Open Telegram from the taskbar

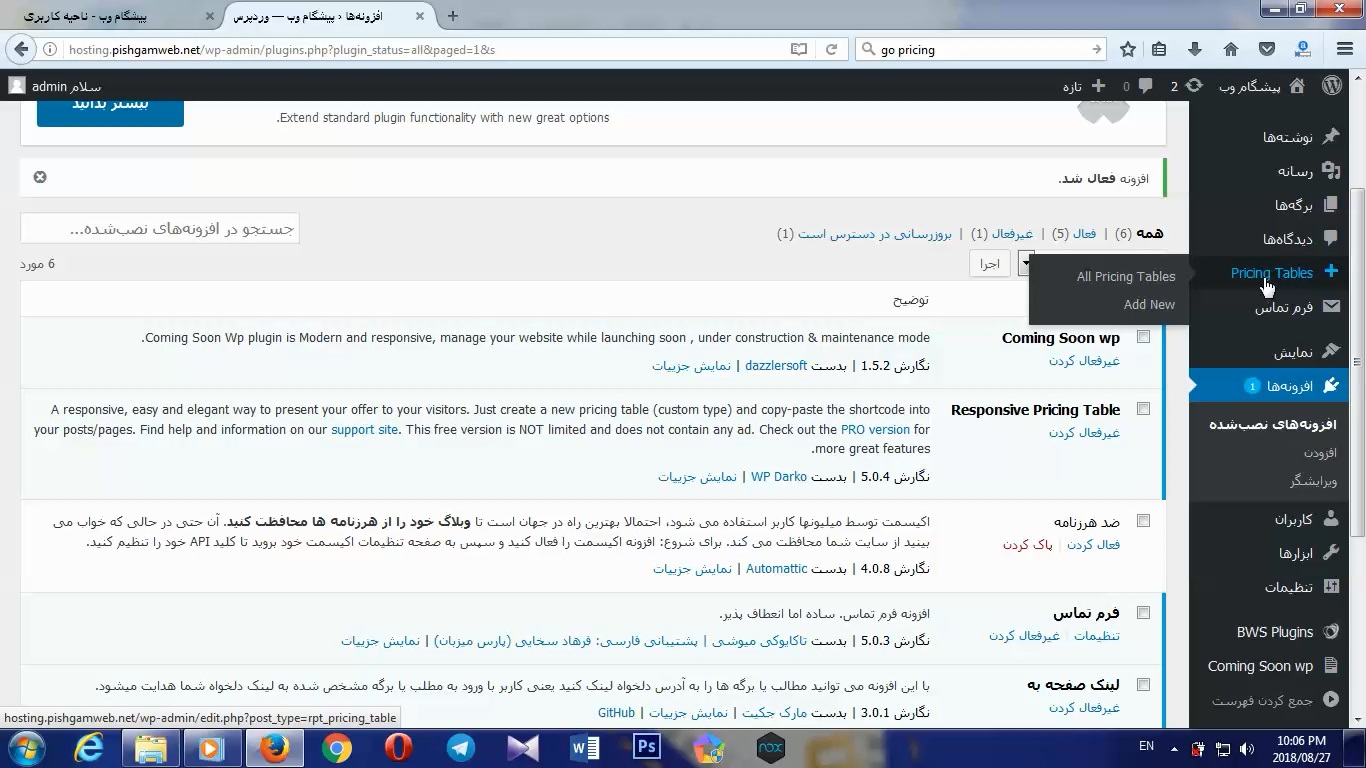[x=461, y=747]
